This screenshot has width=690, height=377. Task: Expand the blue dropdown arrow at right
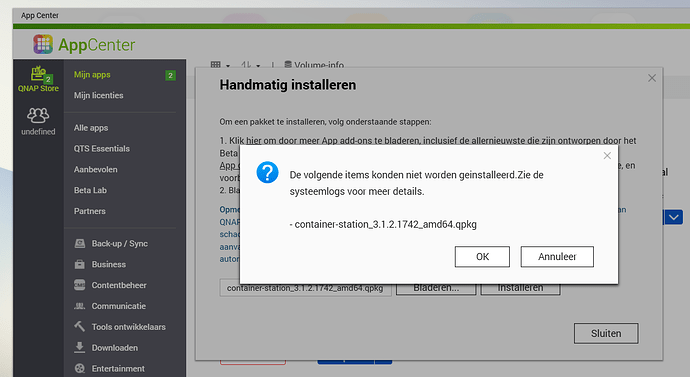click(674, 217)
